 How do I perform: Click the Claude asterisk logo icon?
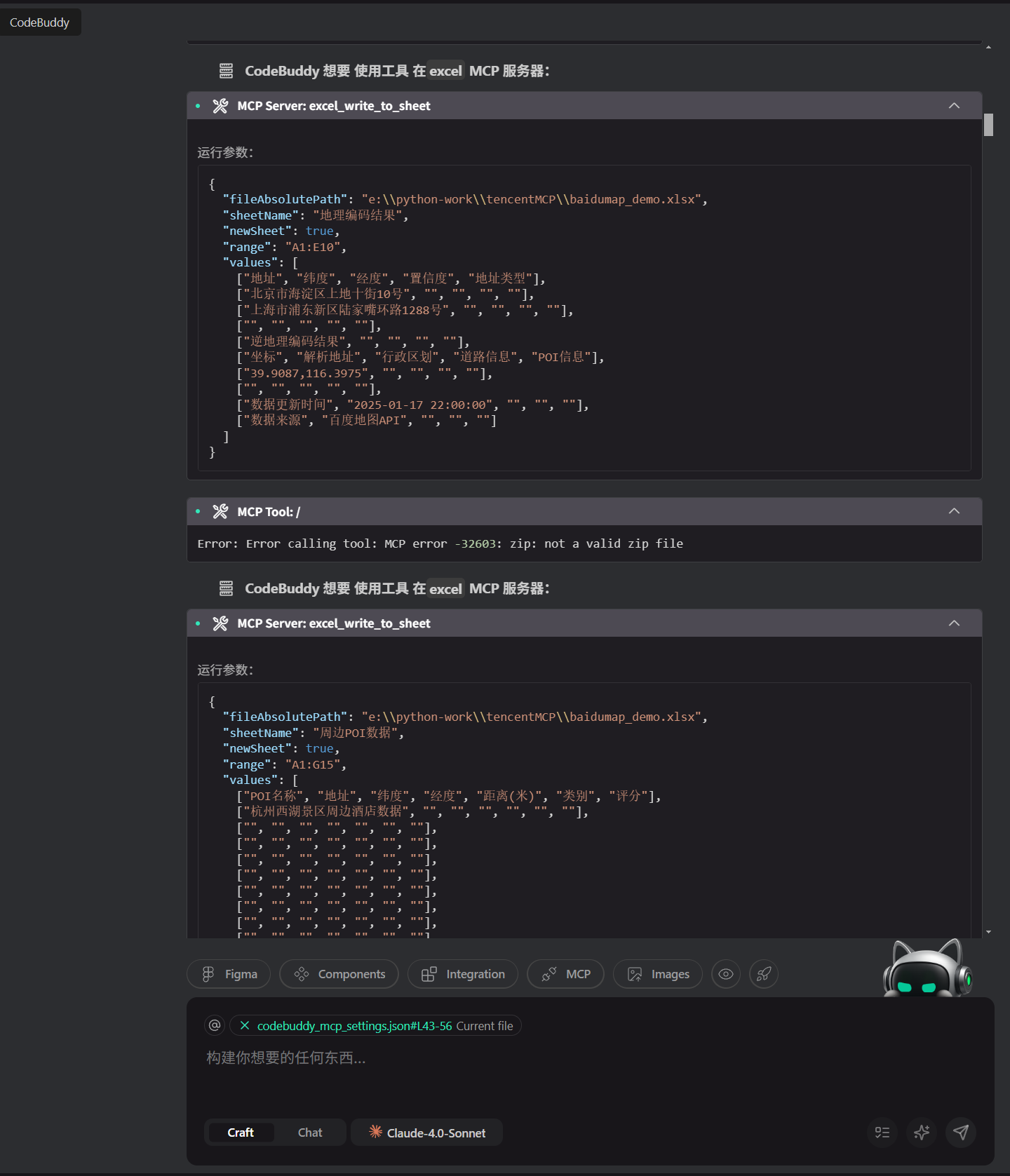tap(375, 1131)
